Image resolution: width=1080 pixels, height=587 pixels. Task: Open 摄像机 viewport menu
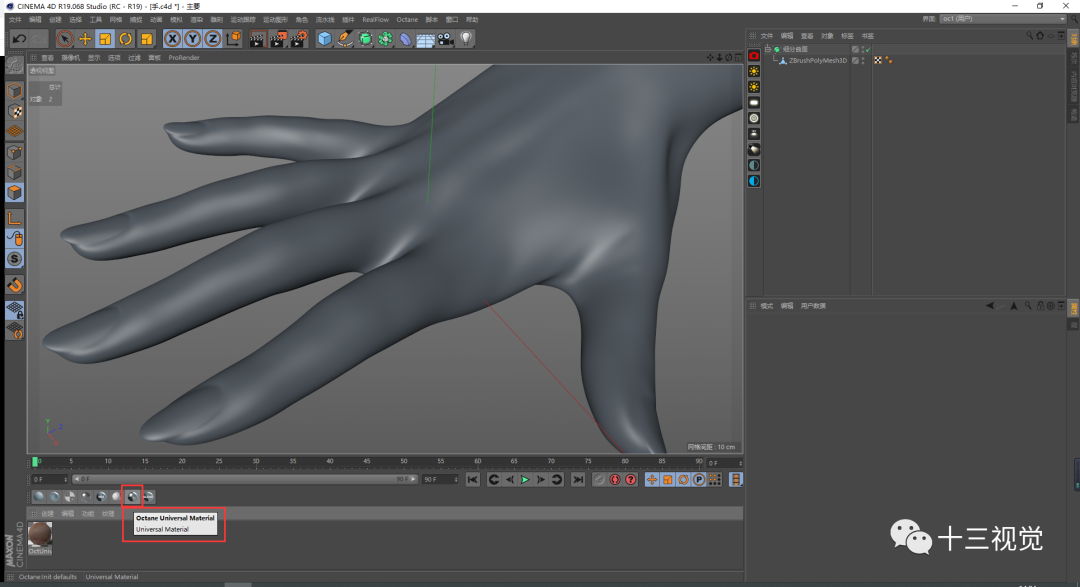coord(70,58)
